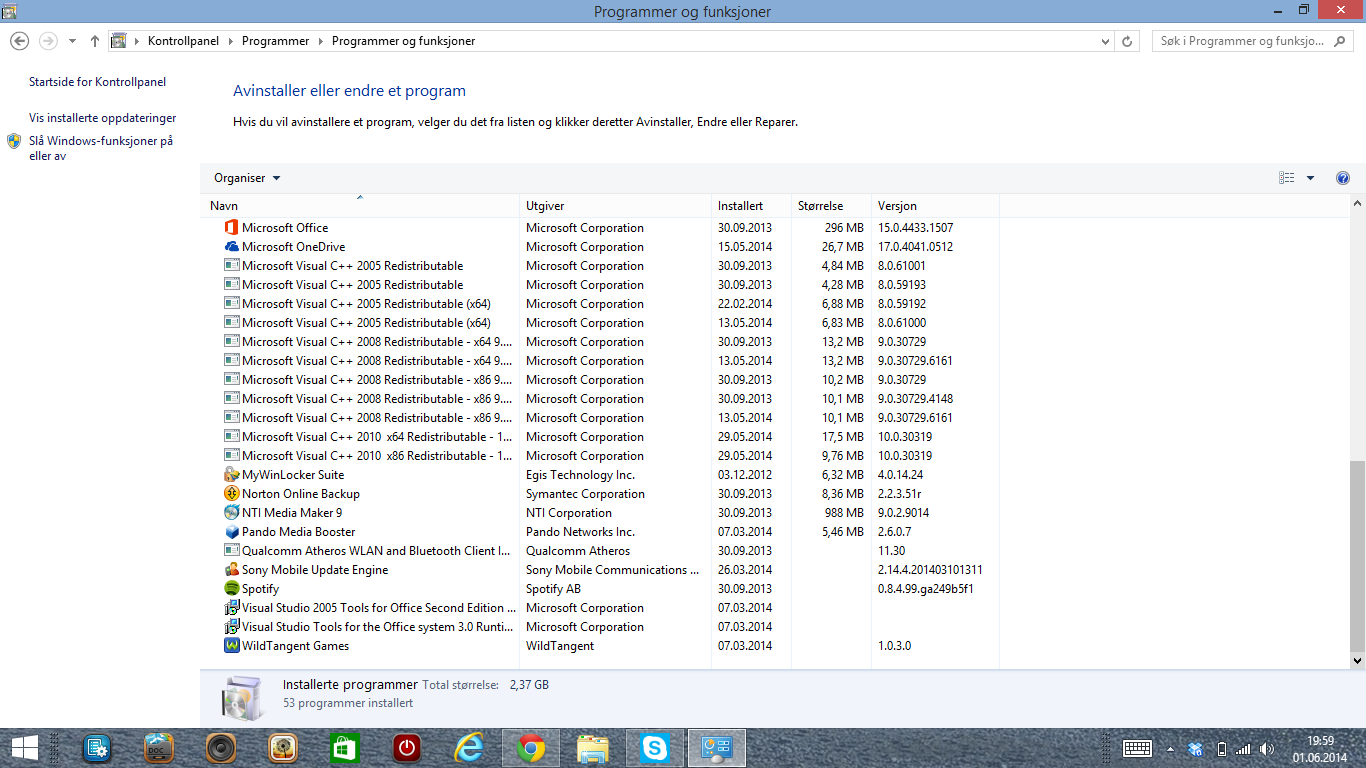The width and height of the screenshot is (1366, 768).
Task: Click the Symantec Corporation publisher cell
Action: [585, 494]
